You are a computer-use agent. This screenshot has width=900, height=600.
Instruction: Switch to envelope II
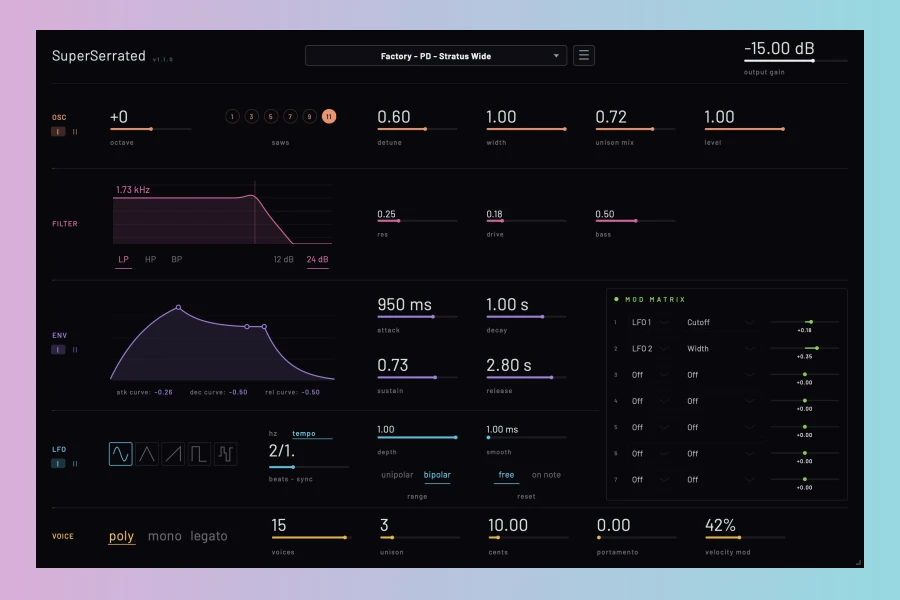(75, 350)
